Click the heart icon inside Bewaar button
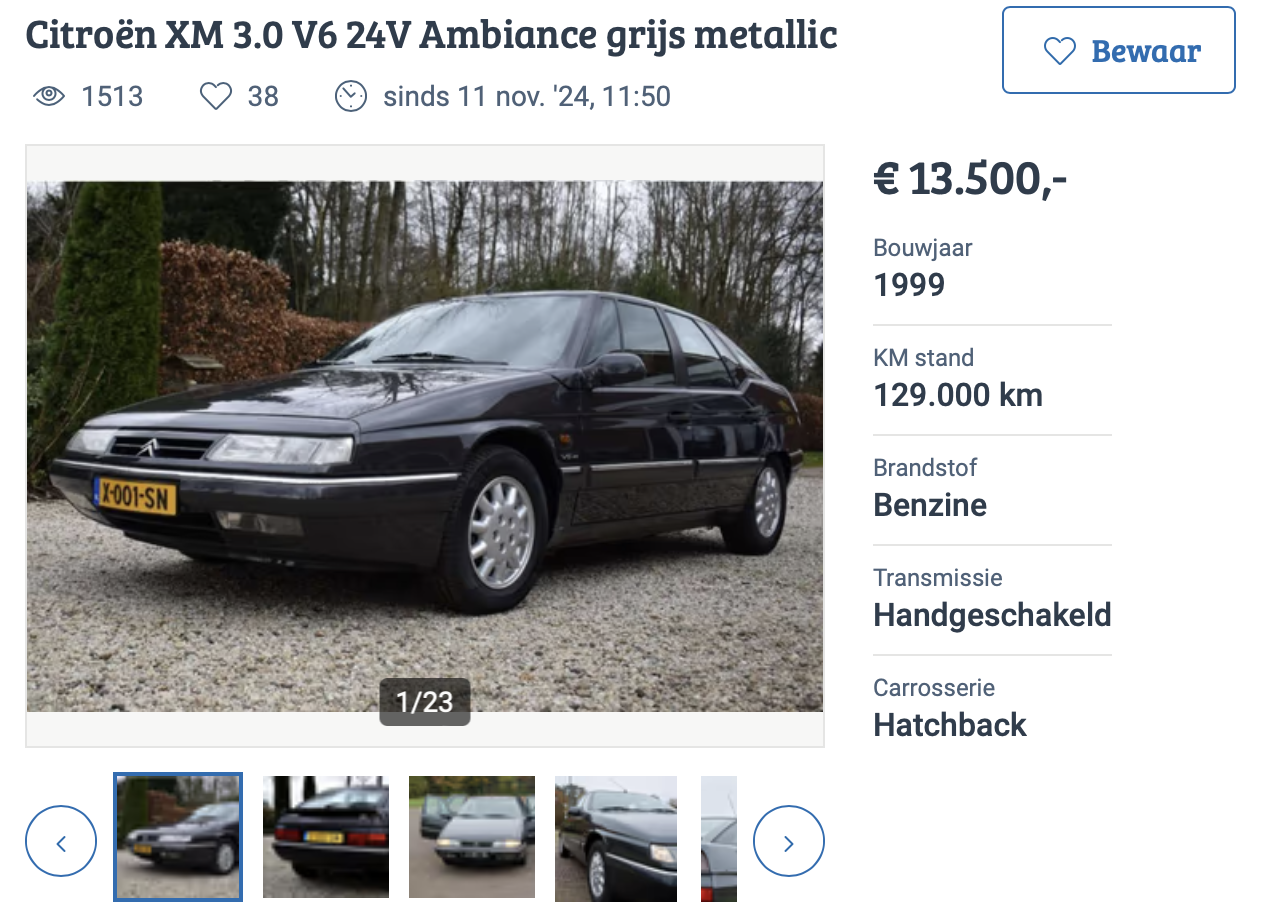The image size is (1274, 910). click(1059, 51)
